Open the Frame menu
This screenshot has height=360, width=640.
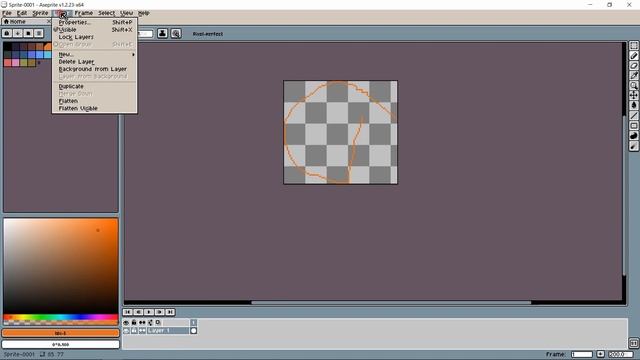click(x=84, y=13)
